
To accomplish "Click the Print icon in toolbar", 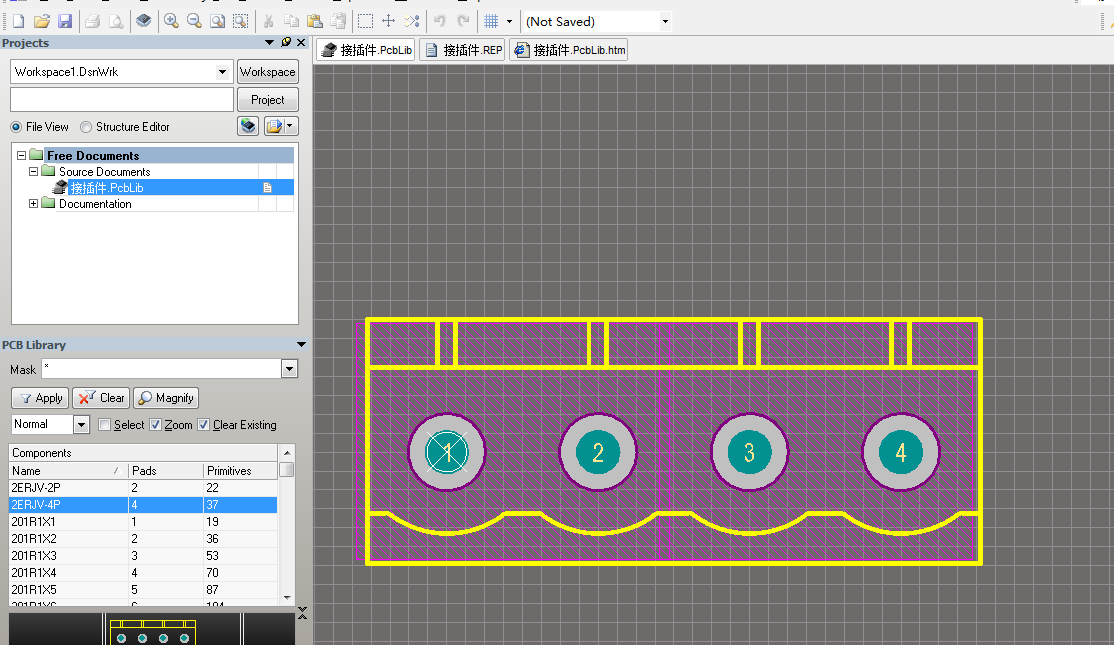I will pyautogui.click(x=92, y=21).
